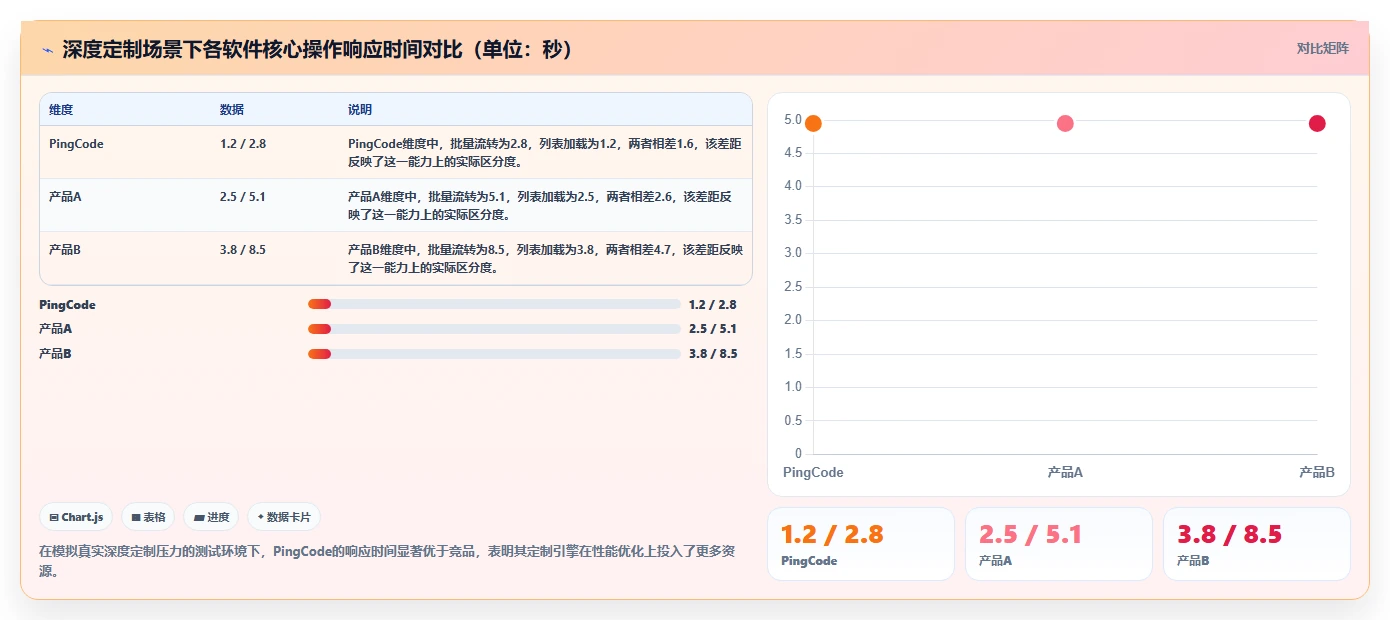Click the 2.0 y-axis tick label
1390x620 pixels.
[x=793, y=320]
